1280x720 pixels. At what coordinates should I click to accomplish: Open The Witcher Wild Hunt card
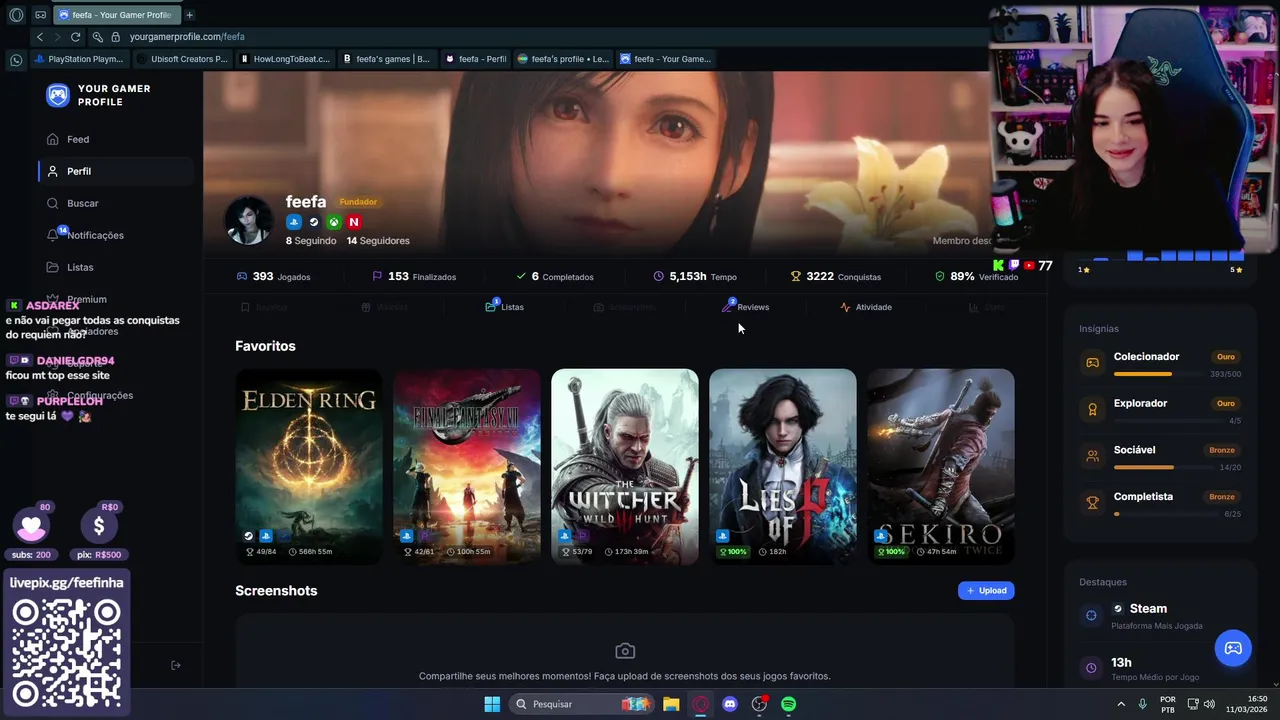624,466
